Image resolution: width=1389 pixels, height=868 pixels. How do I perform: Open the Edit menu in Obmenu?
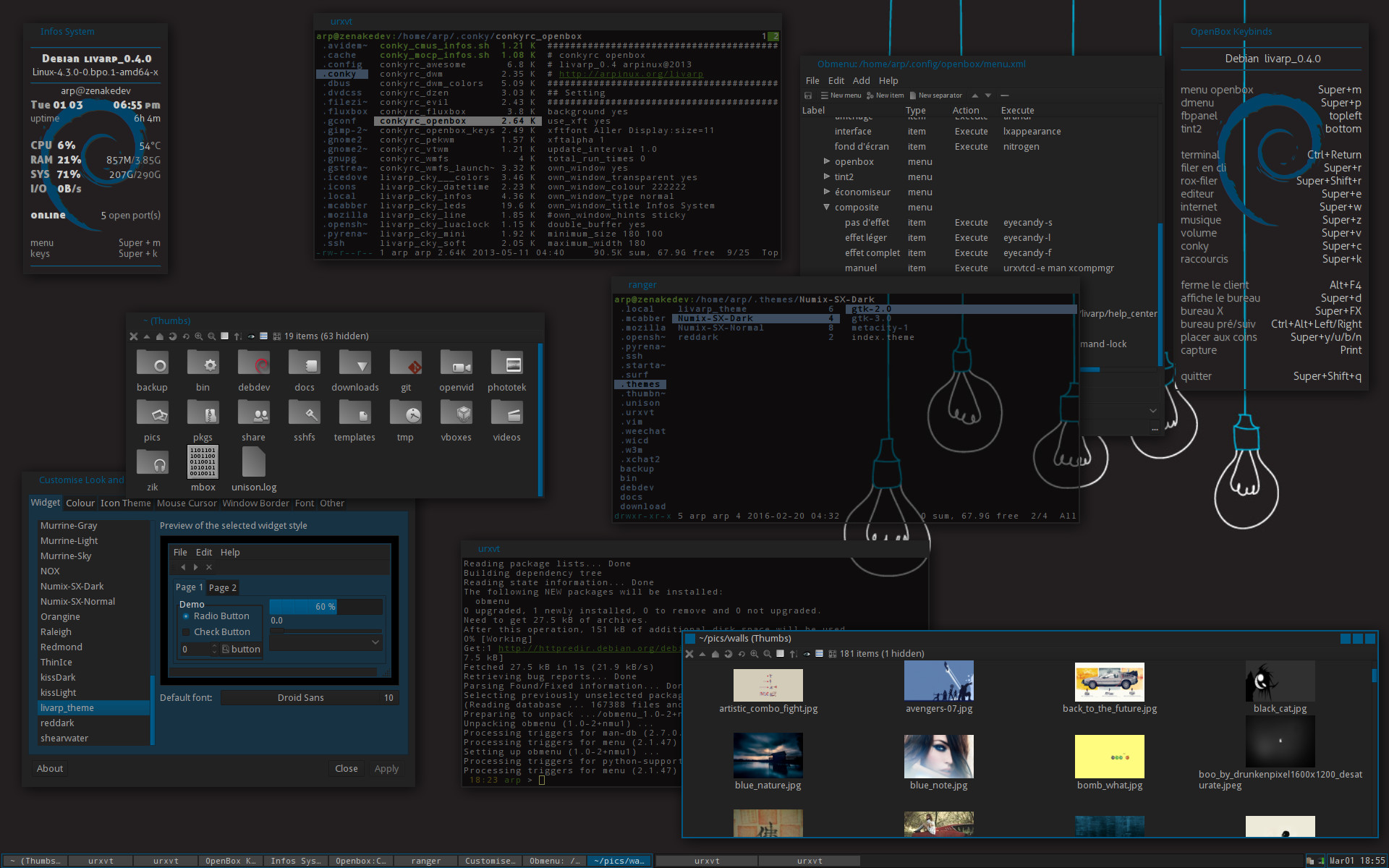(x=836, y=81)
